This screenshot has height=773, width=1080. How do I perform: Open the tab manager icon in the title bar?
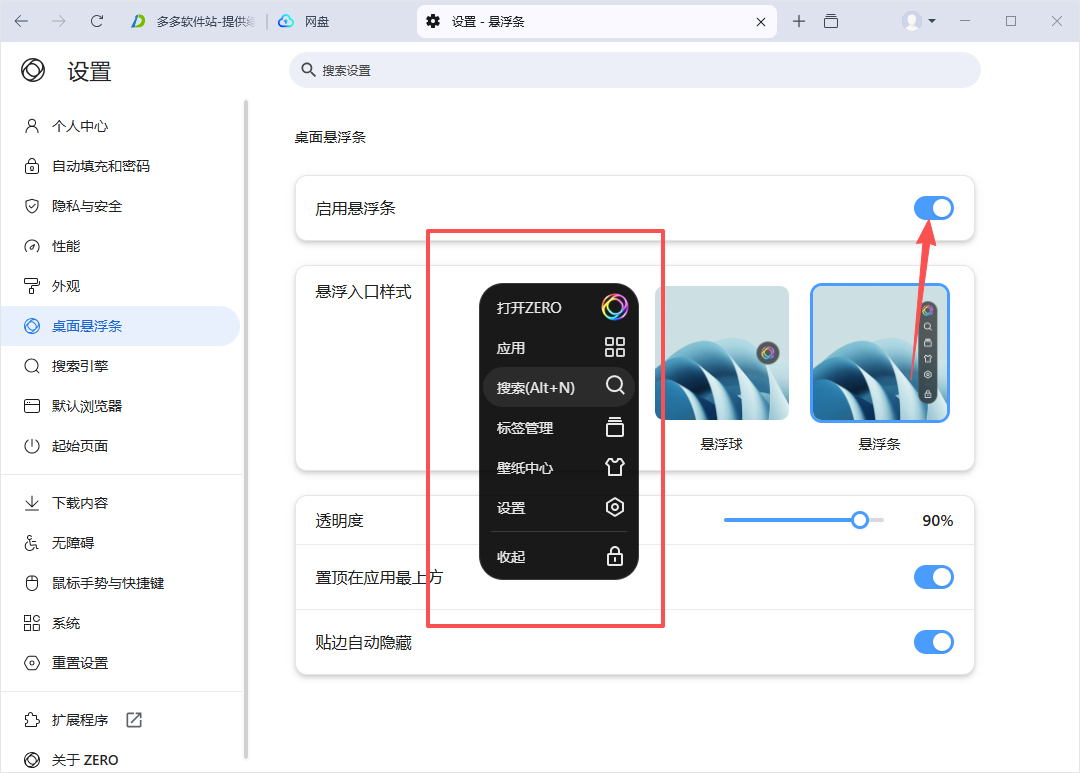831,21
